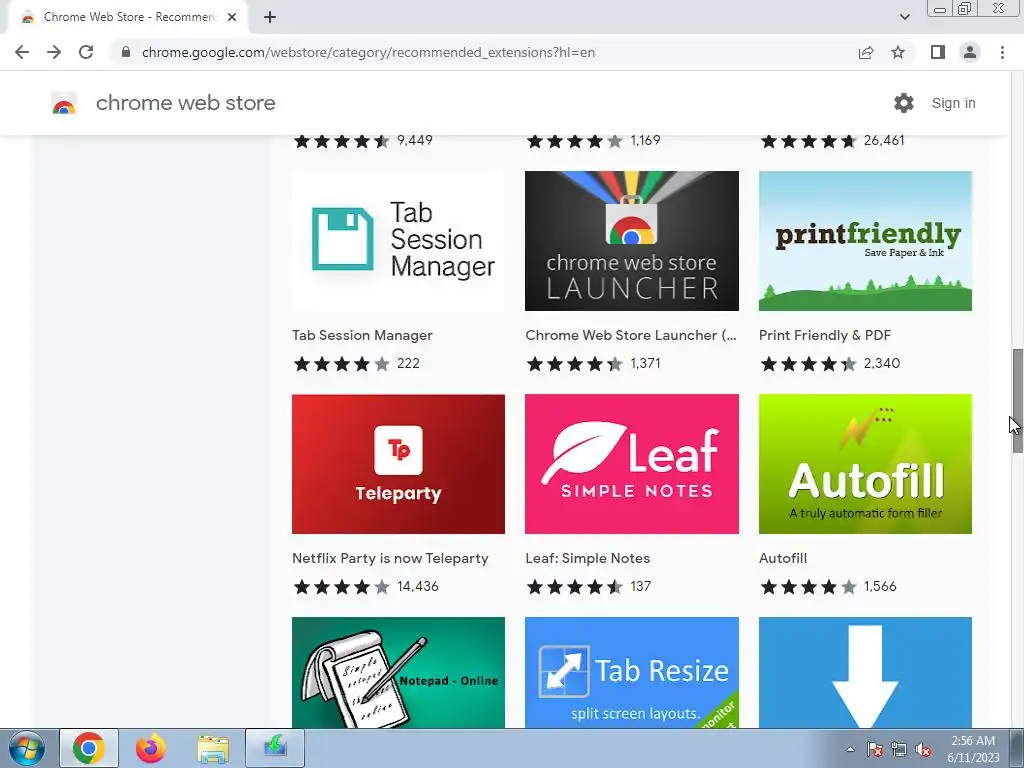Click Tab Session Manager's 222 rating count
Viewport: 1024px width, 768px height.
point(408,363)
